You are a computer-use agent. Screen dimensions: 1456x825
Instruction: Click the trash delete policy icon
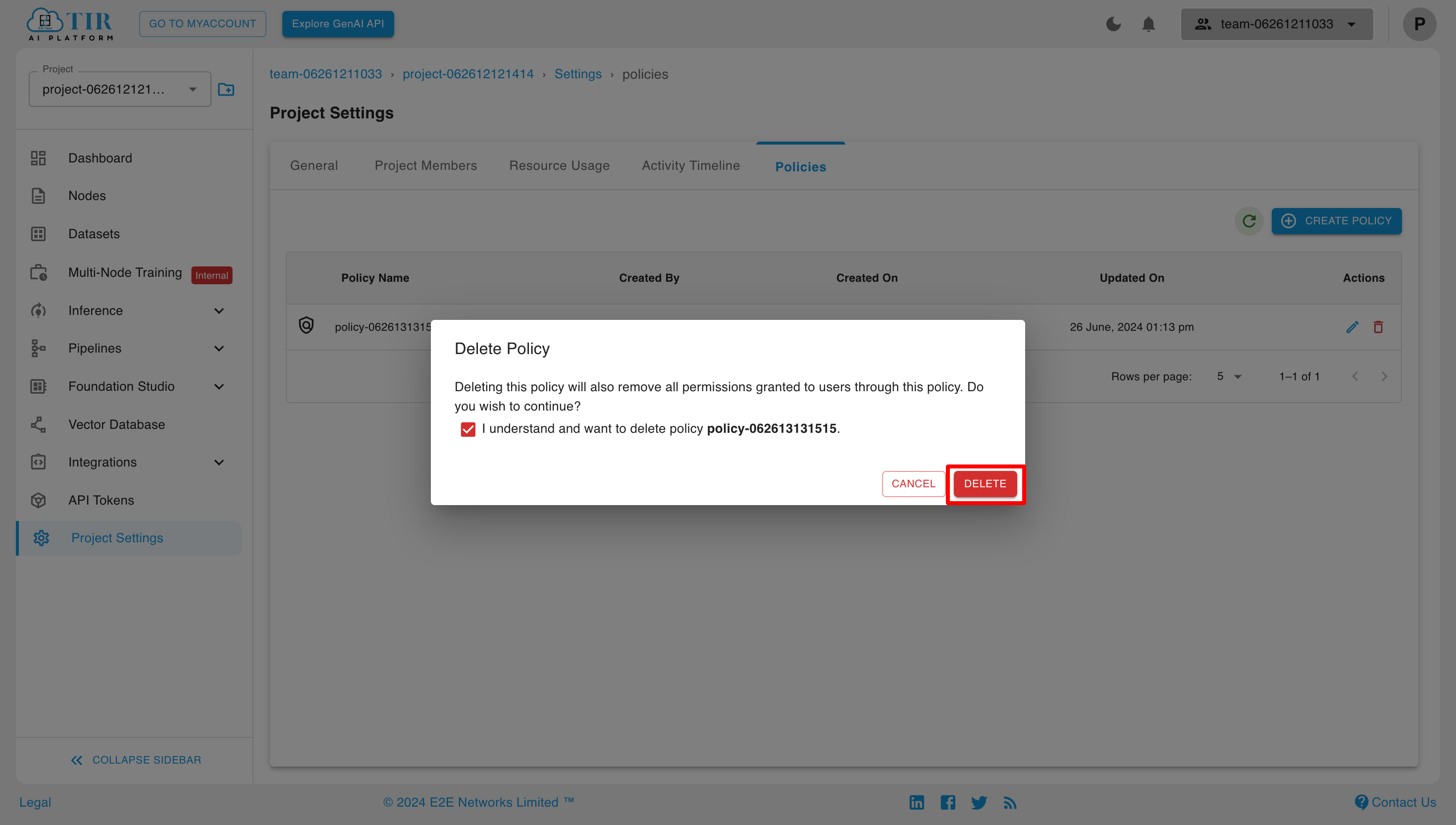(x=1378, y=327)
